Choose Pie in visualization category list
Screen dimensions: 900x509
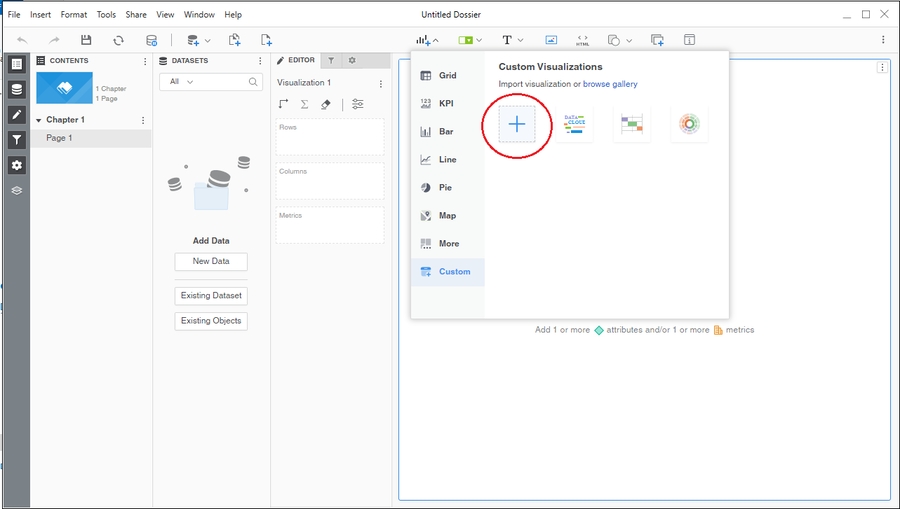(x=445, y=188)
